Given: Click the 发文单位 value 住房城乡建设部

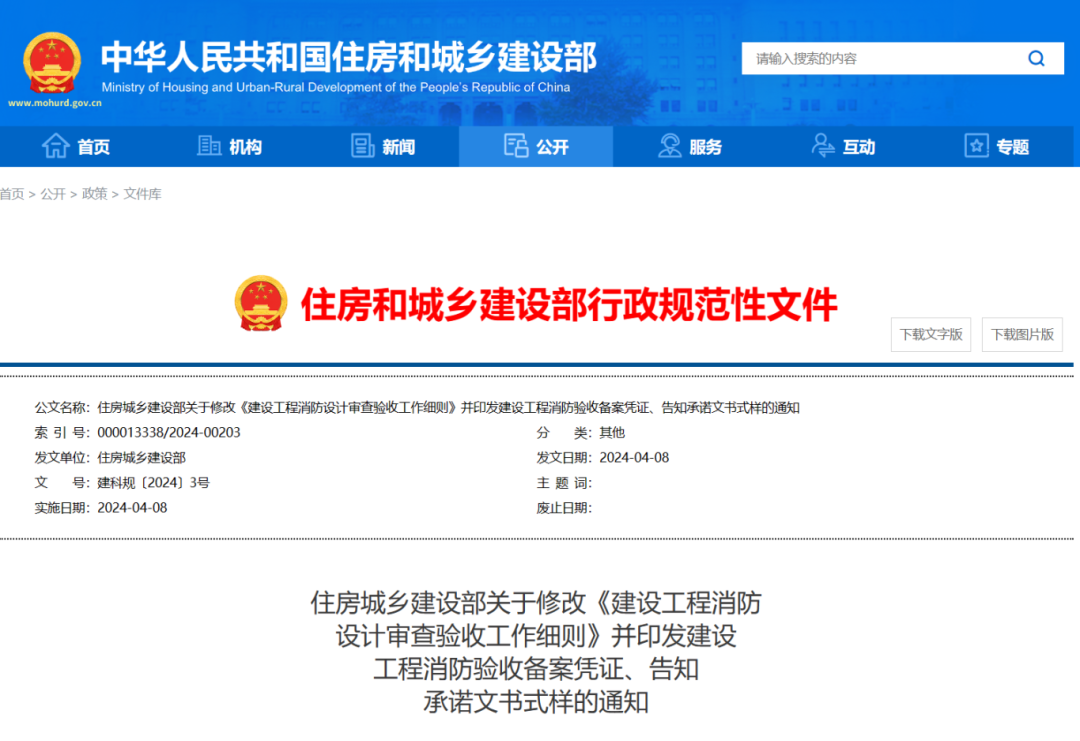Looking at the screenshot, I should 141,458.
